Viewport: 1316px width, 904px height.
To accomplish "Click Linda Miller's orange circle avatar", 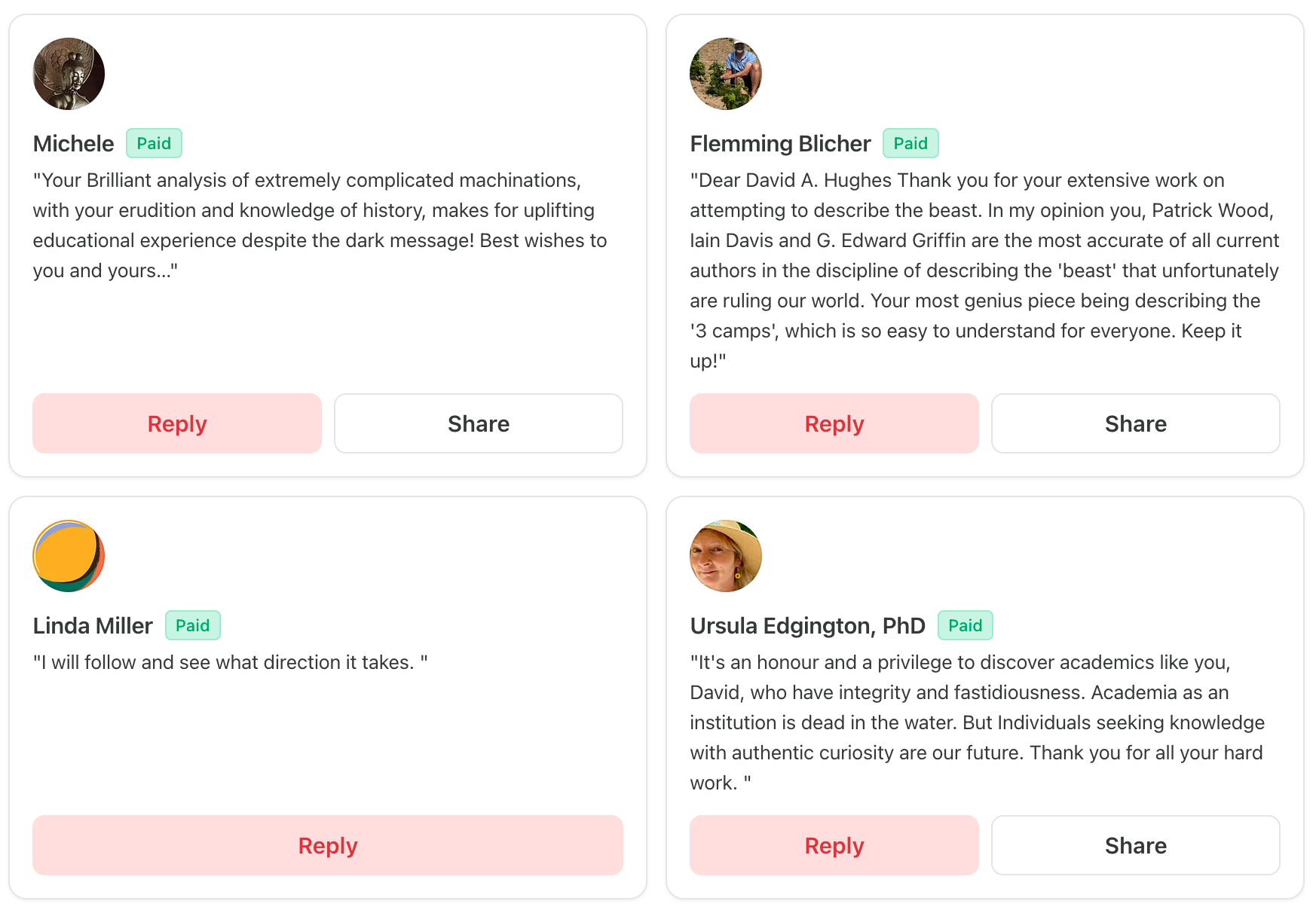I will click(x=69, y=556).
